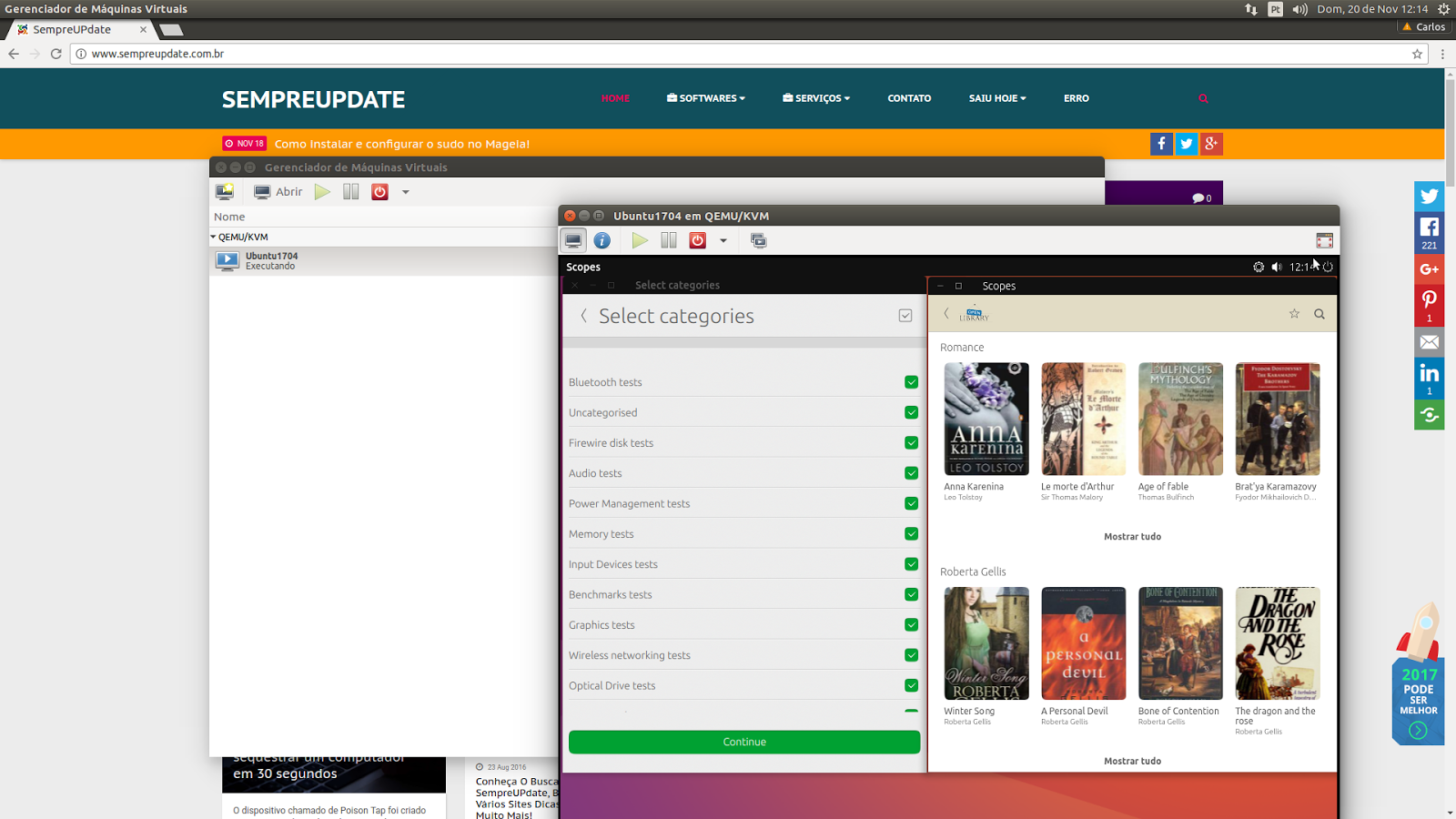This screenshot has height=819, width=1456.
Task: Click Mostrar tudo under Roberta Gellis section
Action: coord(1132,761)
